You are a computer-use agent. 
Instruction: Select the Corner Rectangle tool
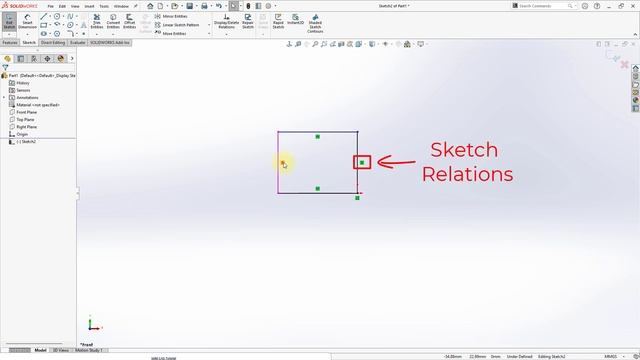click(x=44, y=25)
